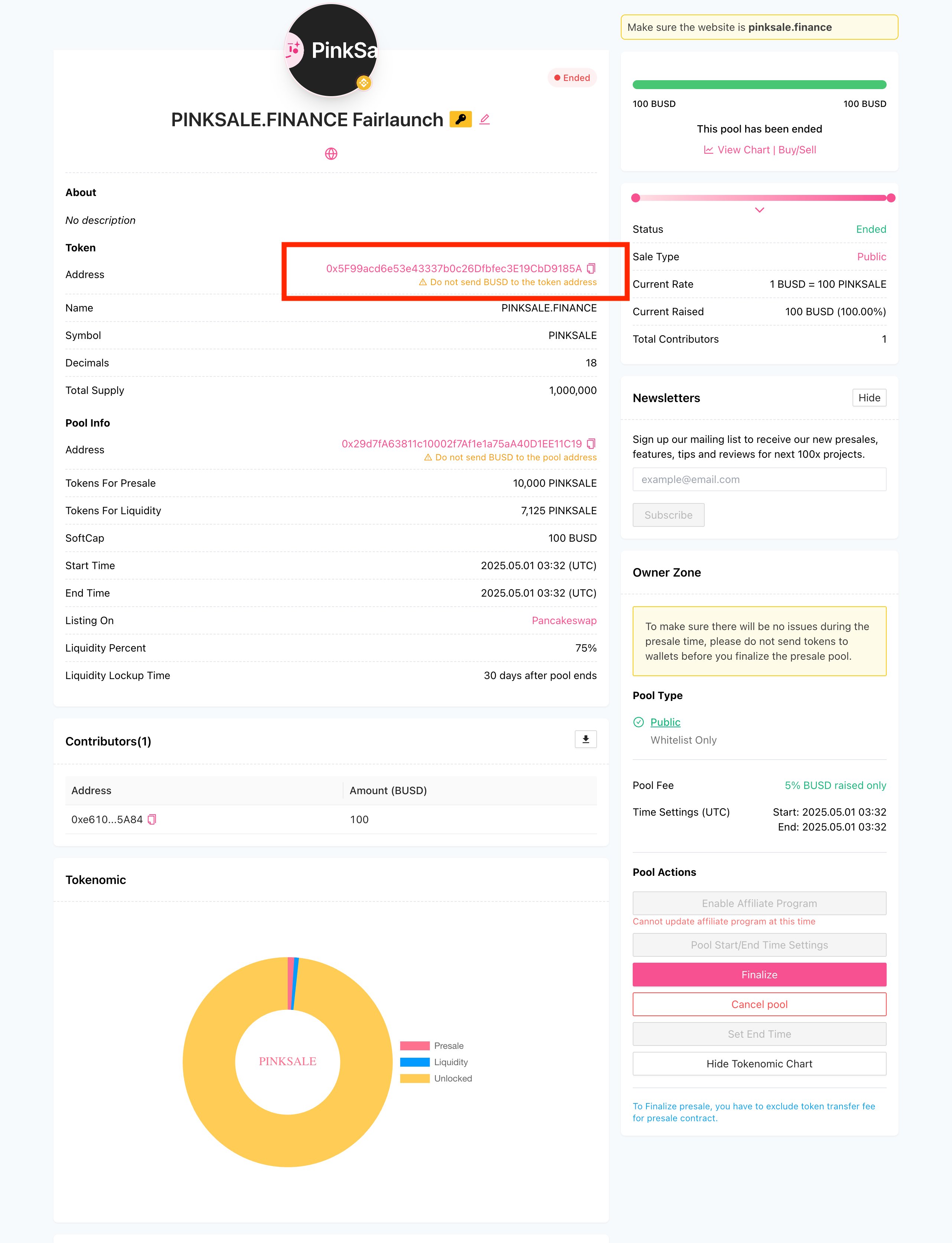Click the pink timeline start dot
The height and width of the screenshot is (1243, 952).
coord(636,198)
